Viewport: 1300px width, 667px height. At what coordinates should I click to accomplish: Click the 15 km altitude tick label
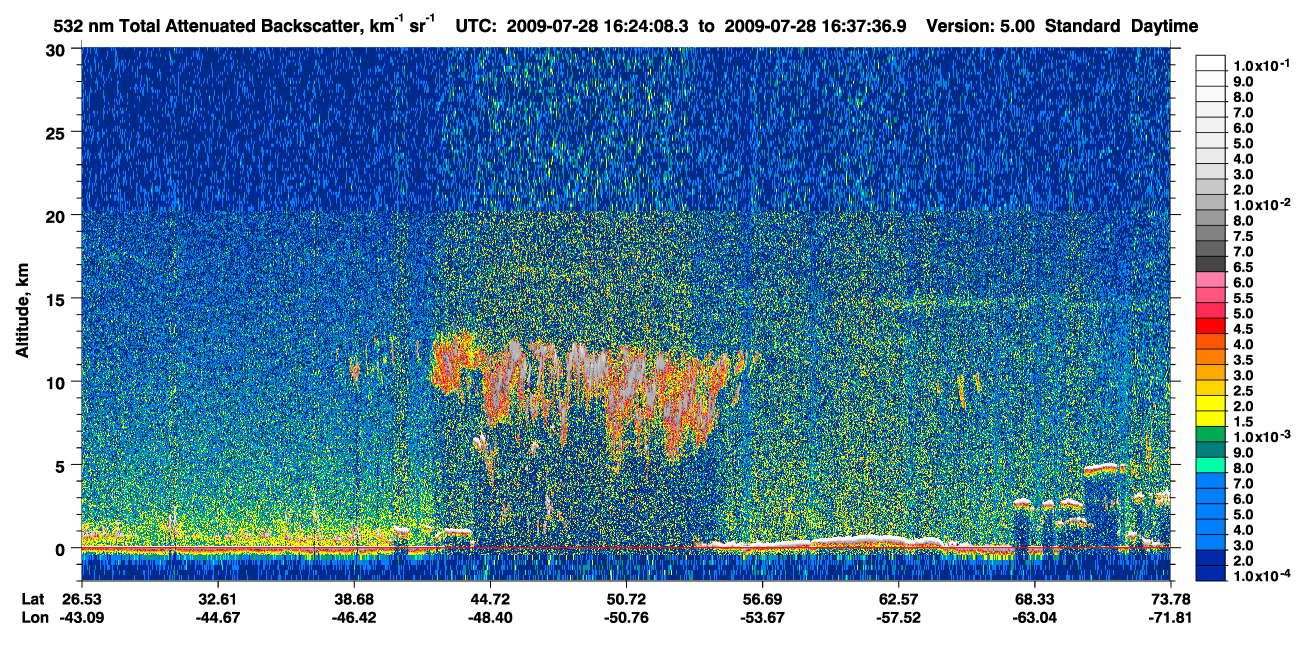coord(58,299)
